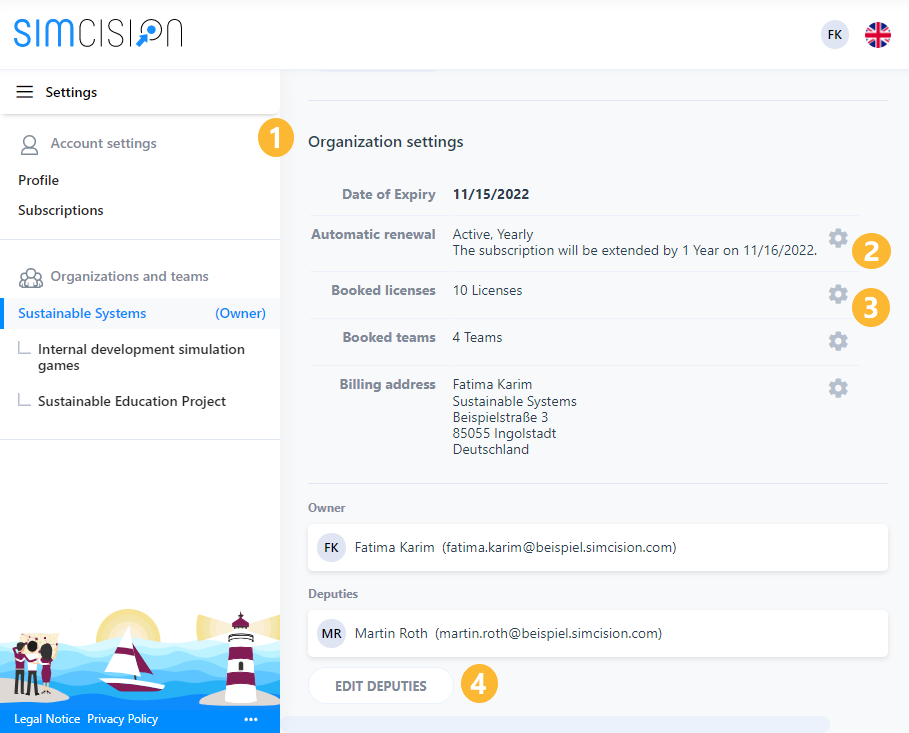This screenshot has width=909, height=733.
Task: Click FK avatar in Owner card
Action: tap(331, 547)
